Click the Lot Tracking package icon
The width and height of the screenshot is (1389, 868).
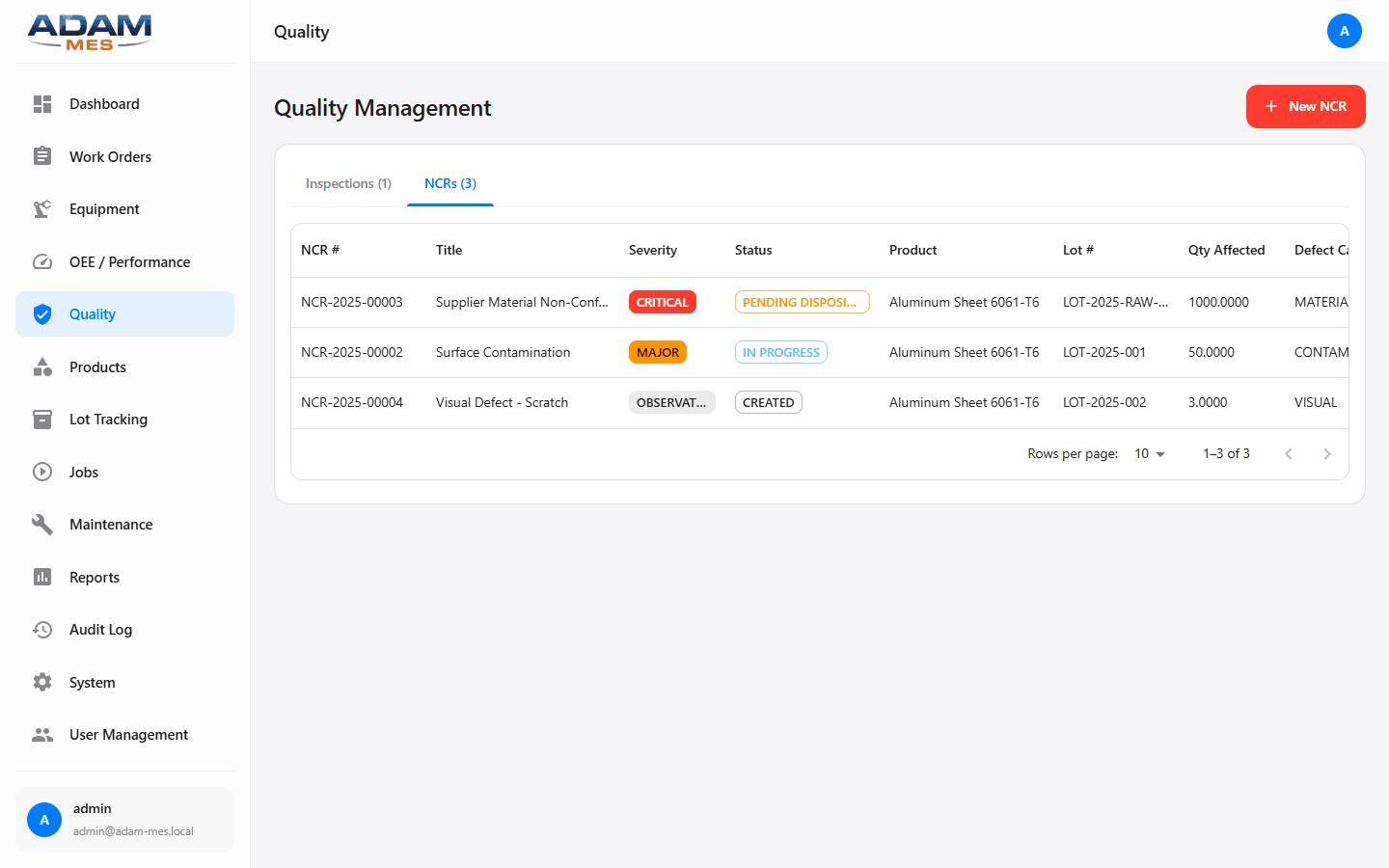[x=42, y=419]
